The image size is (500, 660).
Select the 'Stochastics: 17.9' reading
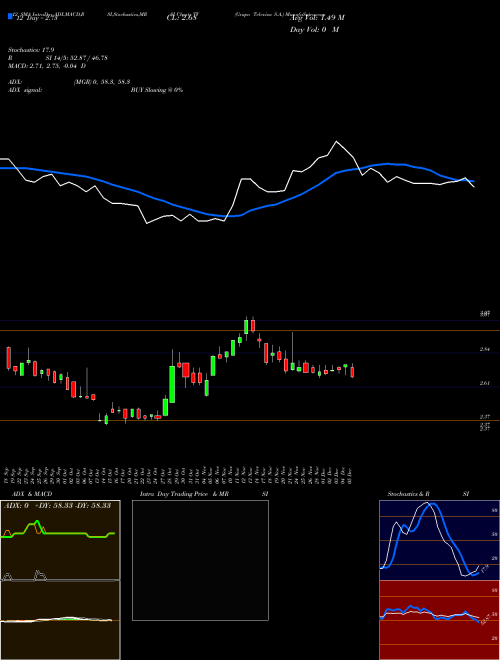[31, 50]
